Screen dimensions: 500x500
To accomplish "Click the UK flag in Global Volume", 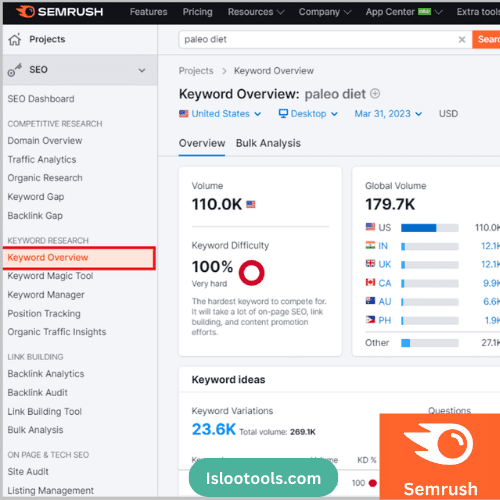I will [x=370, y=264].
